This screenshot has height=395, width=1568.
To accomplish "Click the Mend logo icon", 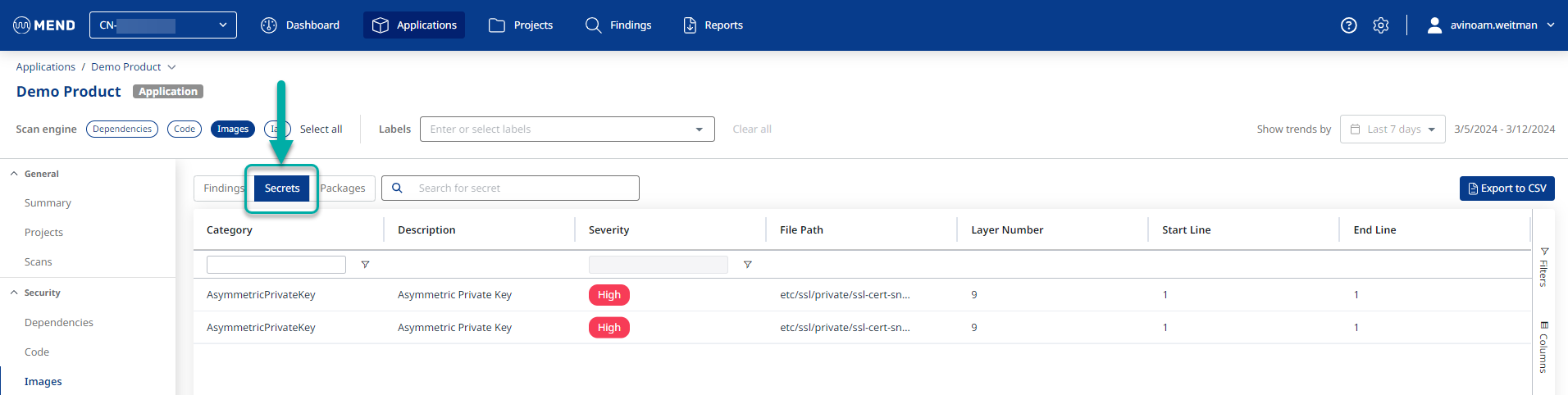I will (x=22, y=25).
